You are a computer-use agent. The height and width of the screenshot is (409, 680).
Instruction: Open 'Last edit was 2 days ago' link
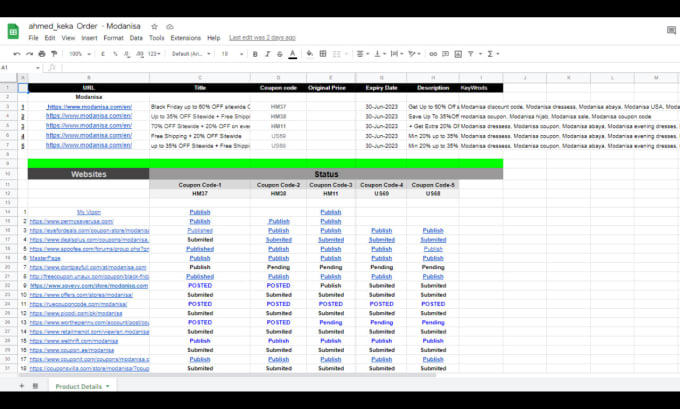coord(262,38)
